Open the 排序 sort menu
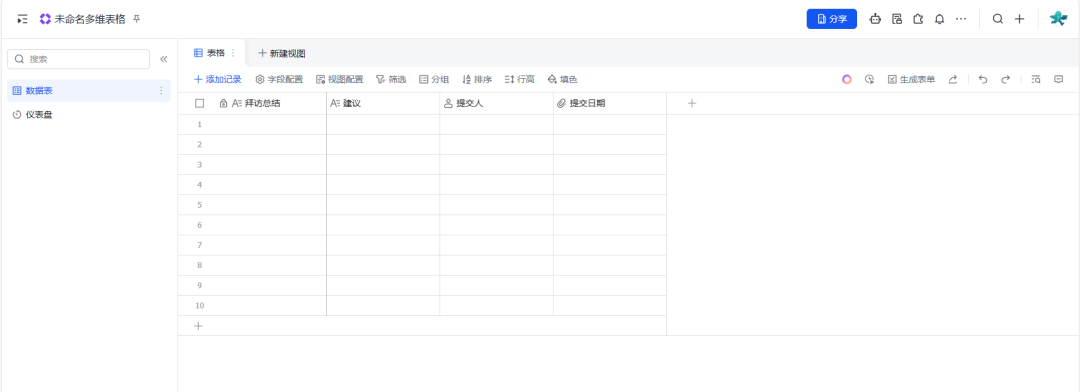Image resolution: width=1080 pixels, height=392 pixels. click(x=477, y=80)
